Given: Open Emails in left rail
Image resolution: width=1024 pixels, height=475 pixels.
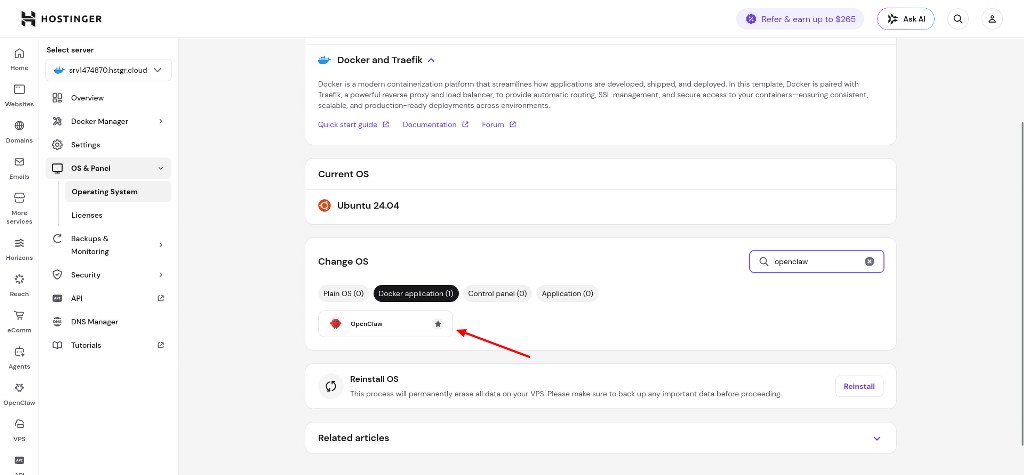Looking at the screenshot, I should [x=19, y=168].
